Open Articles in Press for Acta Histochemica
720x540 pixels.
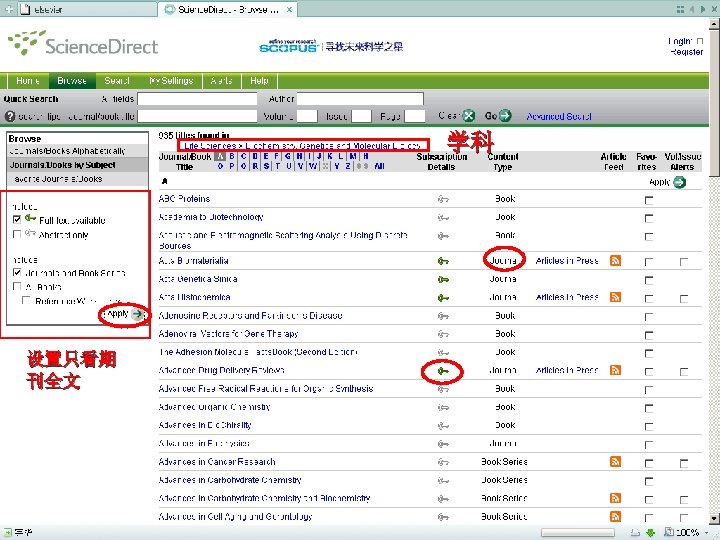[567, 297]
